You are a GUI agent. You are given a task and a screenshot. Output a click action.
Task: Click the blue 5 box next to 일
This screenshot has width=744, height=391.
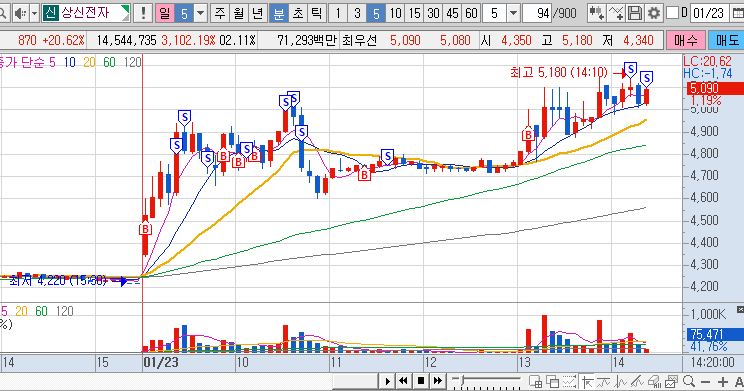click(x=184, y=13)
